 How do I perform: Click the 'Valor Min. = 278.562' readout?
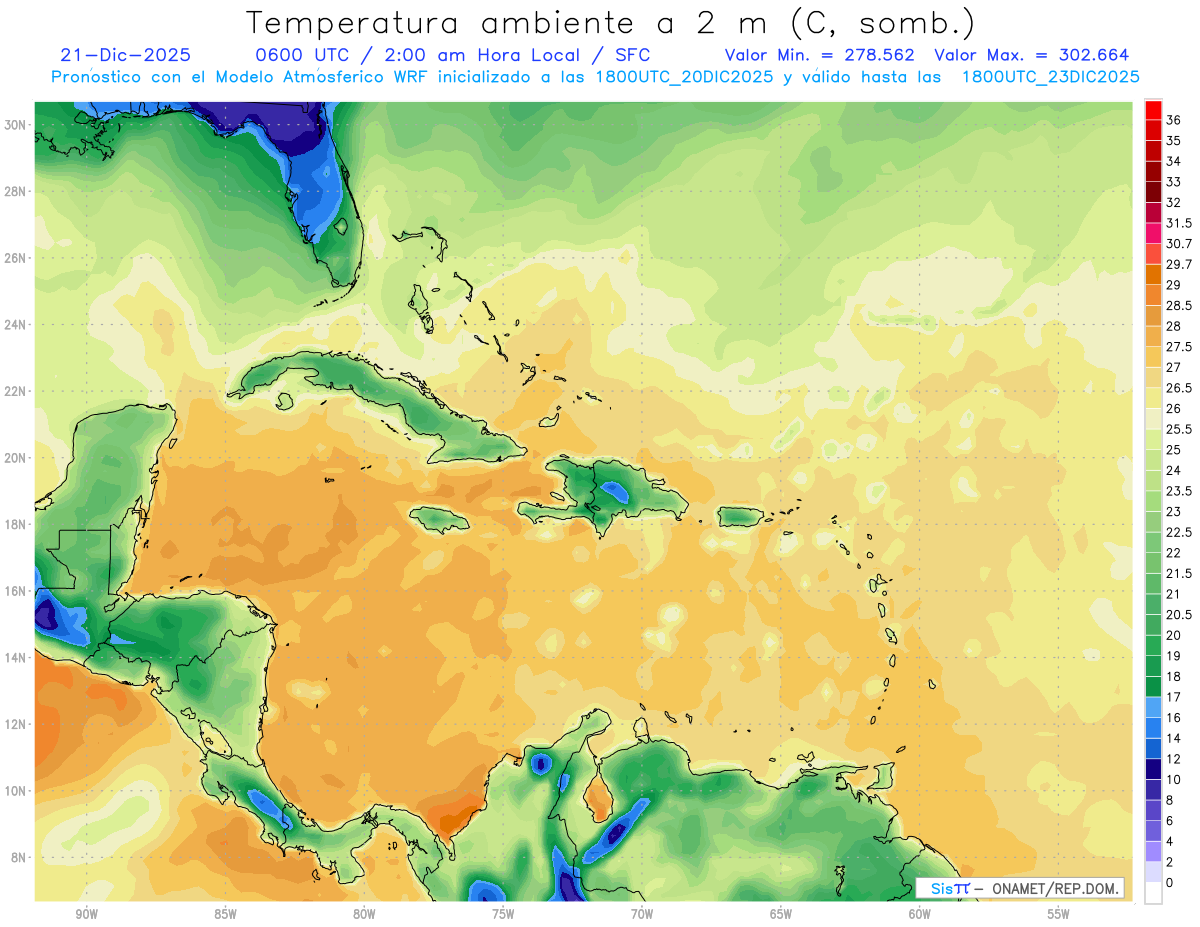click(820, 55)
